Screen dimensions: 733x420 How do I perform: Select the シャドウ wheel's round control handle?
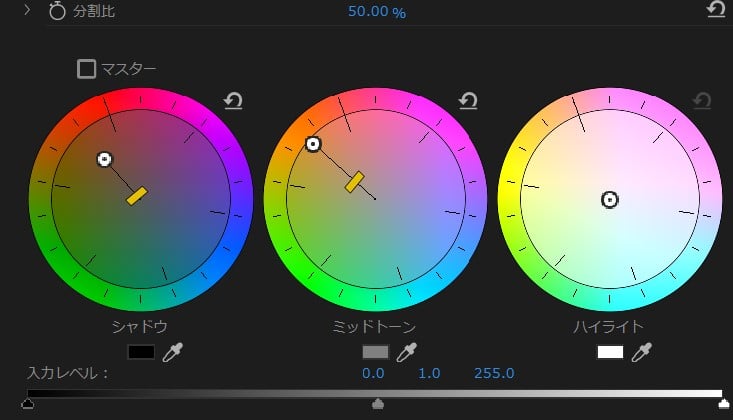click(x=105, y=159)
